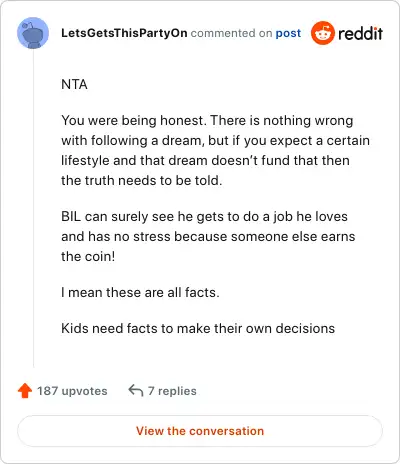Click the reply arrow icon
This screenshot has width=400, height=464.
[136, 390]
